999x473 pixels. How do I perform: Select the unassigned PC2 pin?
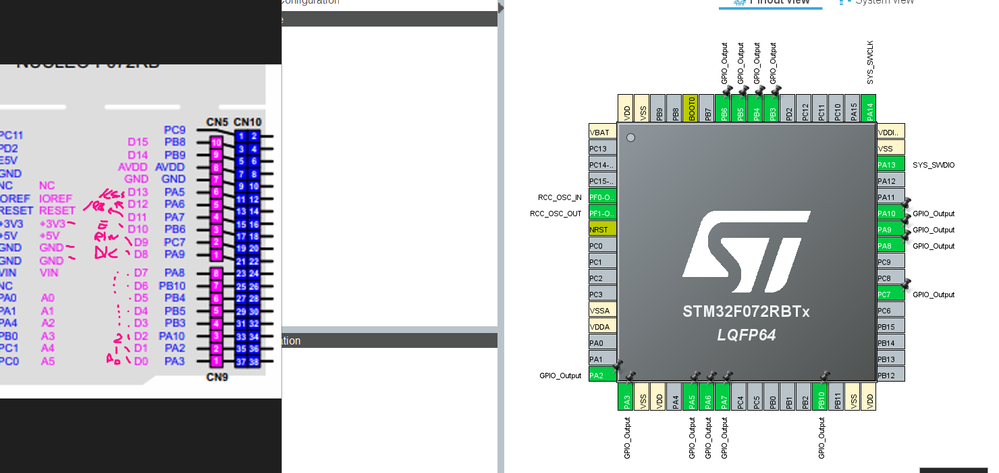(602, 278)
